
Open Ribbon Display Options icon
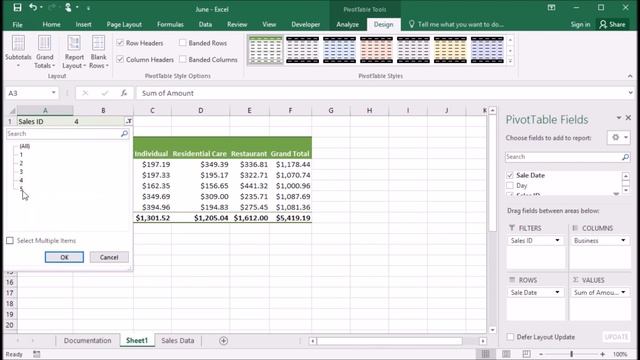point(551,7)
